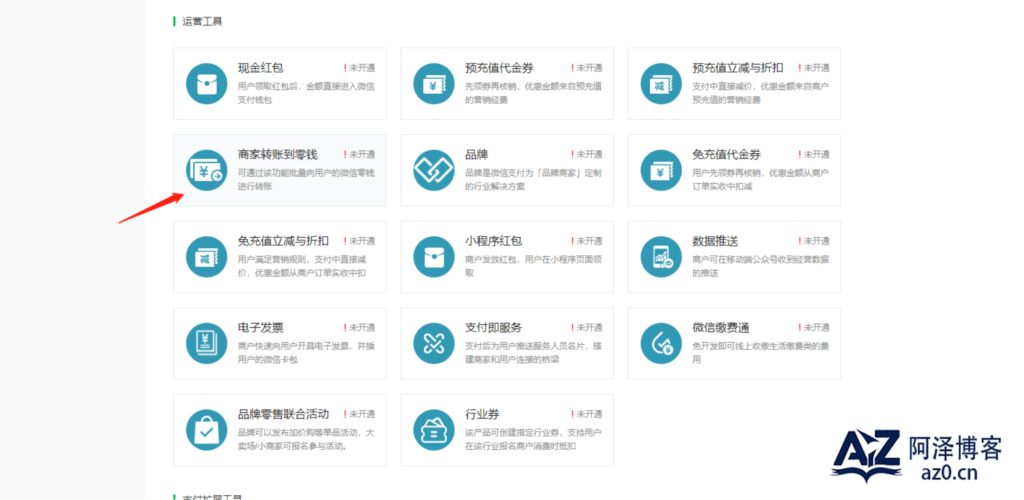The height and width of the screenshot is (500, 1024).
Task: Click 未开通 status on 行业券 card
Action: coord(586,414)
